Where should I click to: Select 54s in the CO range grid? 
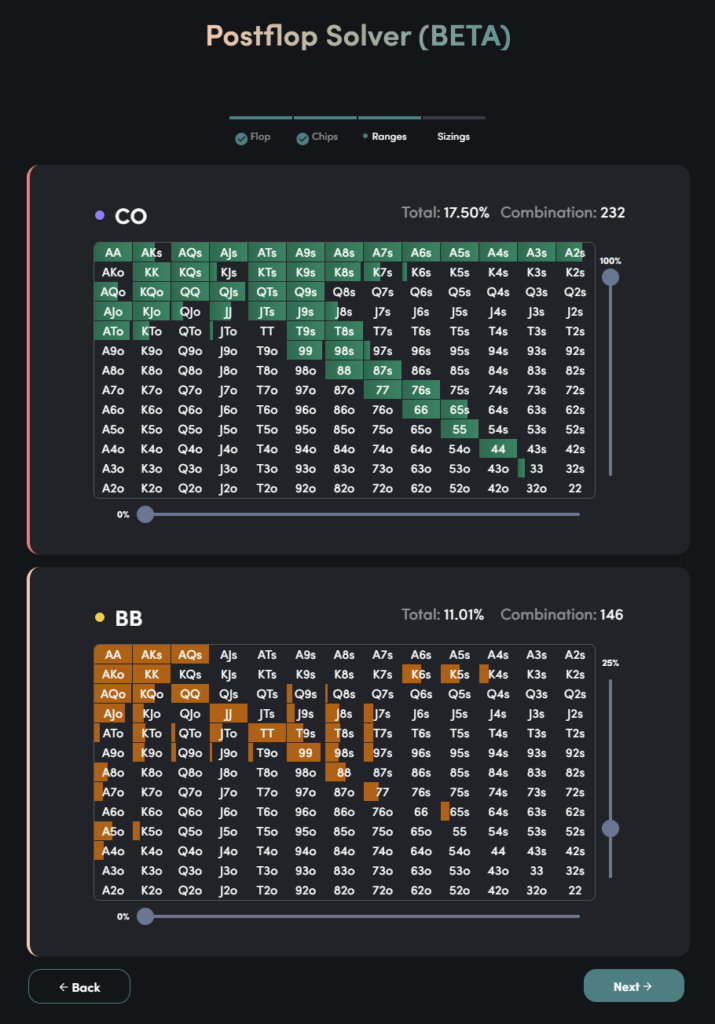pyautogui.click(x=498, y=429)
